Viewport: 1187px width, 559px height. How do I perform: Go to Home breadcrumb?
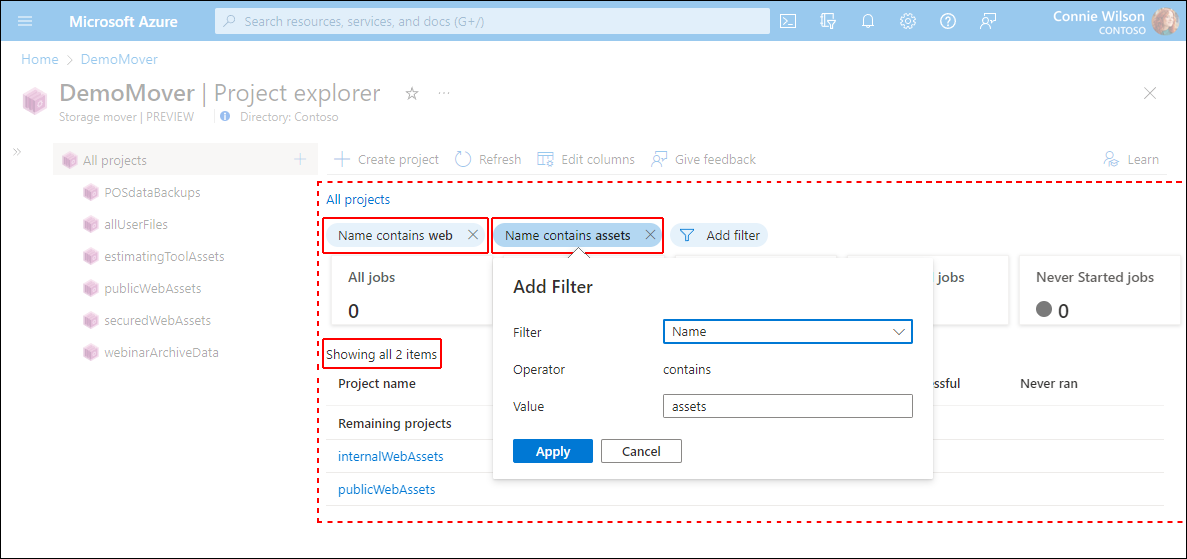point(39,59)
